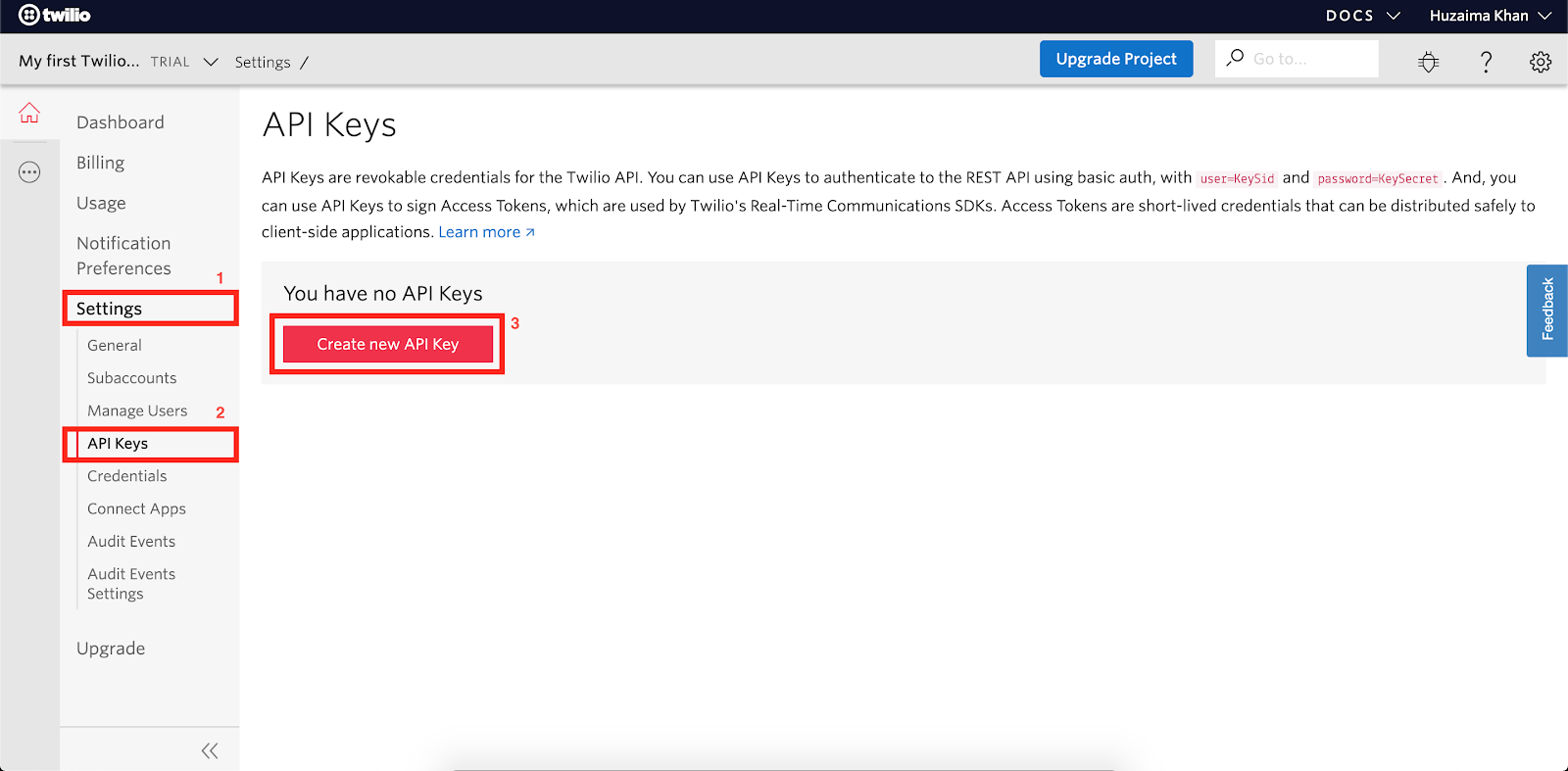Open Billing in sidebar

(101, 163)
